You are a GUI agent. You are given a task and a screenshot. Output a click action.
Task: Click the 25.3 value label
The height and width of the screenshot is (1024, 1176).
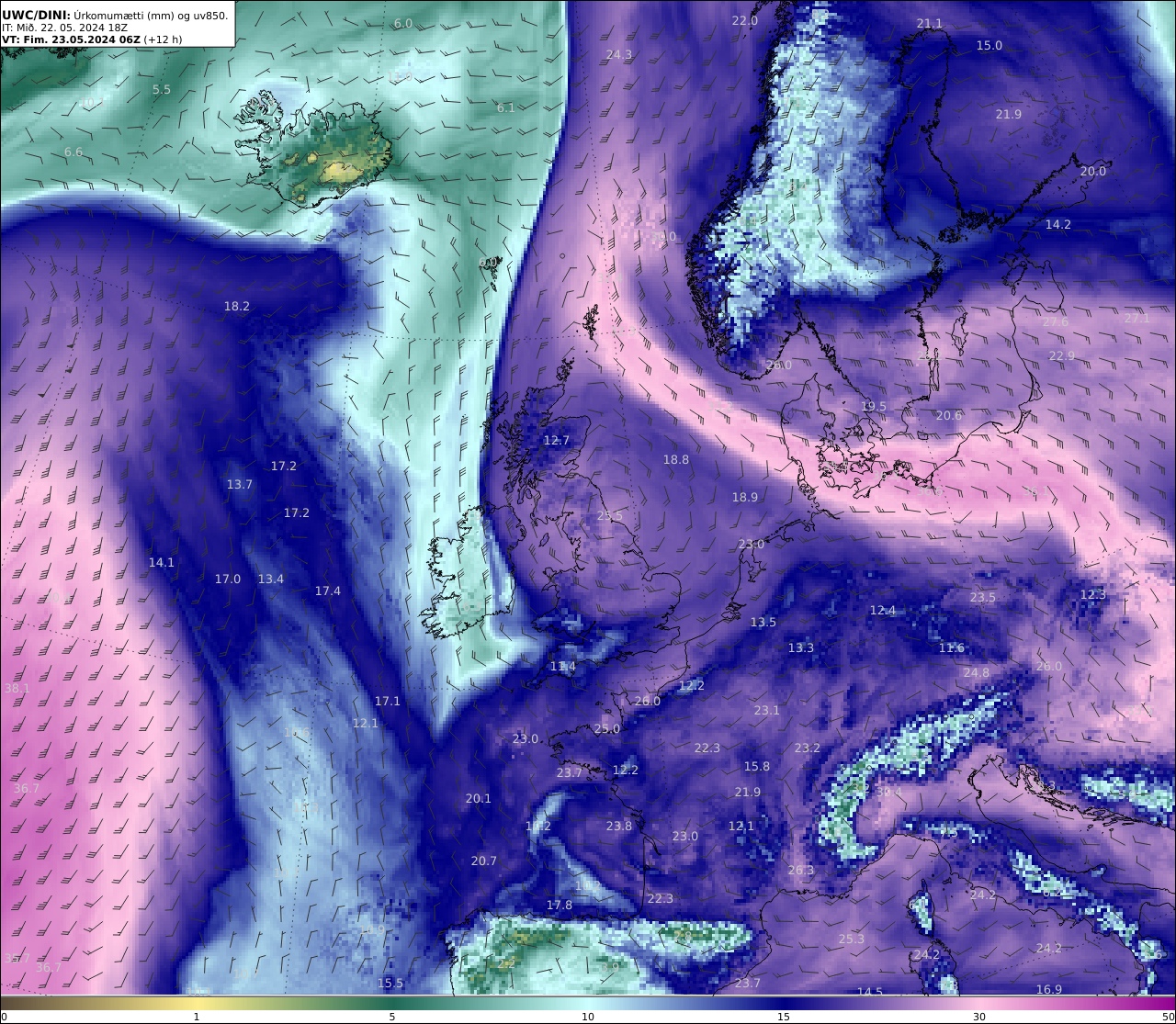tap(851, 939)
